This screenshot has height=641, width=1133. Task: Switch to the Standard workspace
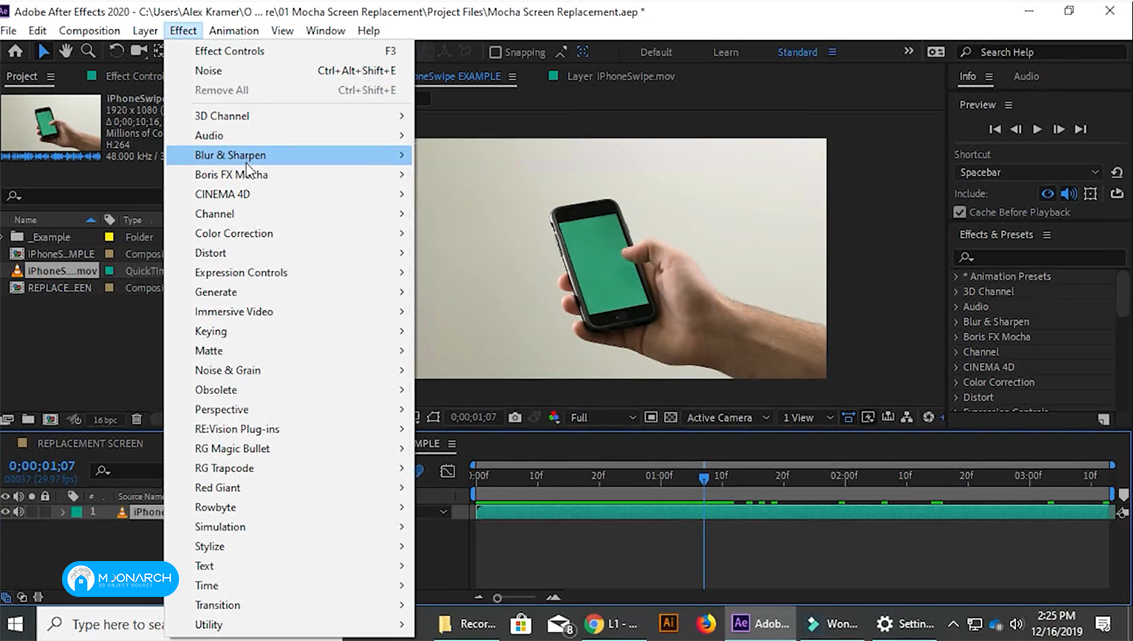797,52
